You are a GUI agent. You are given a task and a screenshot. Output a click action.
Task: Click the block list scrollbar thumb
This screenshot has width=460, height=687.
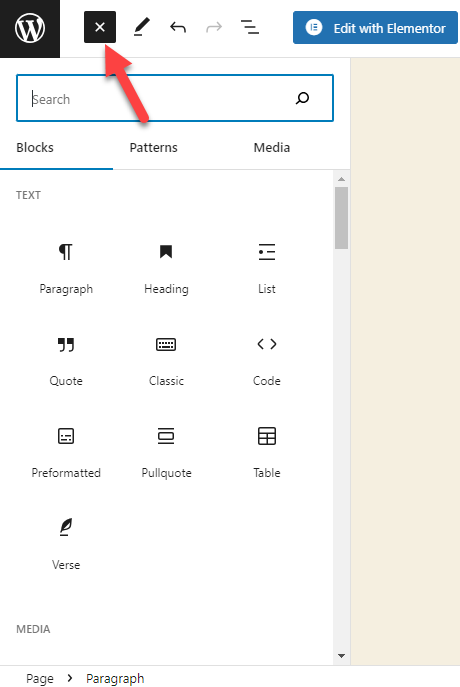coord(341,218)
